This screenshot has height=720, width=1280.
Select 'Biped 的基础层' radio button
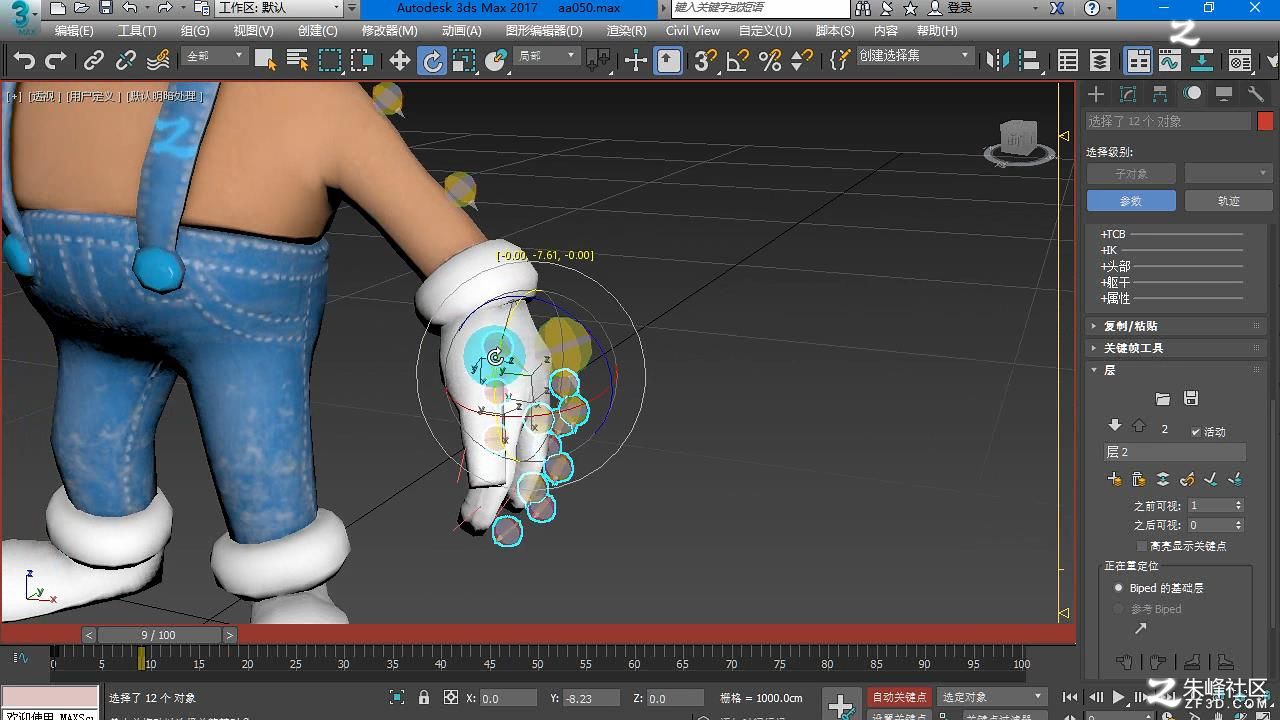click(x=1118, y=588)
